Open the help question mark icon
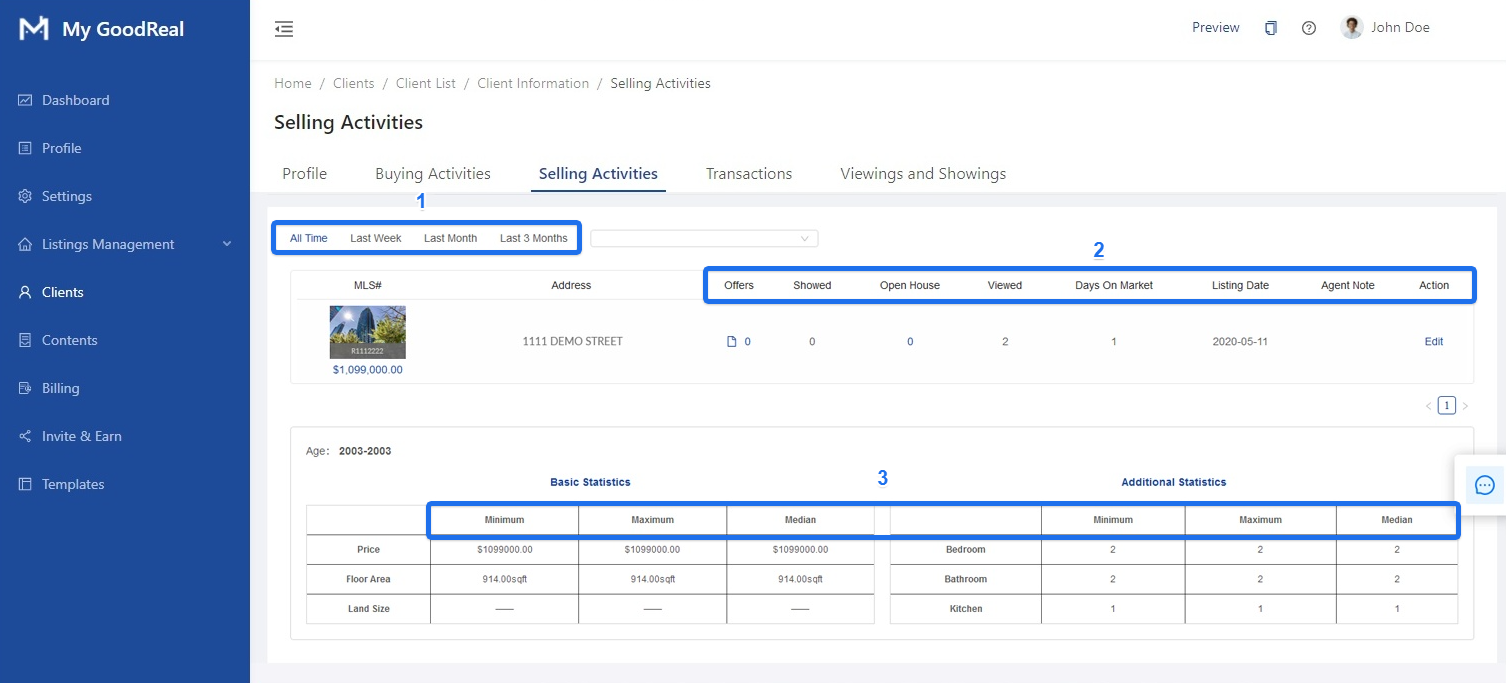The height and width of the screenshot is (683, 1506). (1308, 28)
